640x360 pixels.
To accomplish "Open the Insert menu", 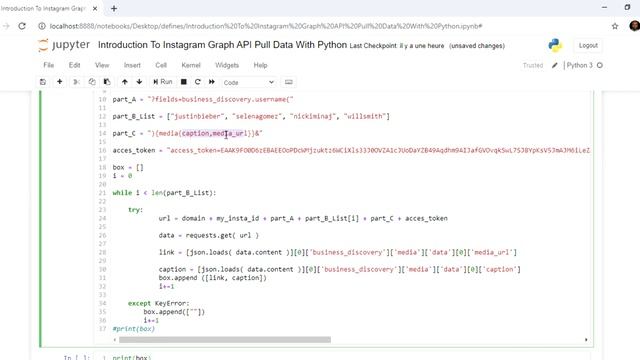I will (x=132, y=65).
